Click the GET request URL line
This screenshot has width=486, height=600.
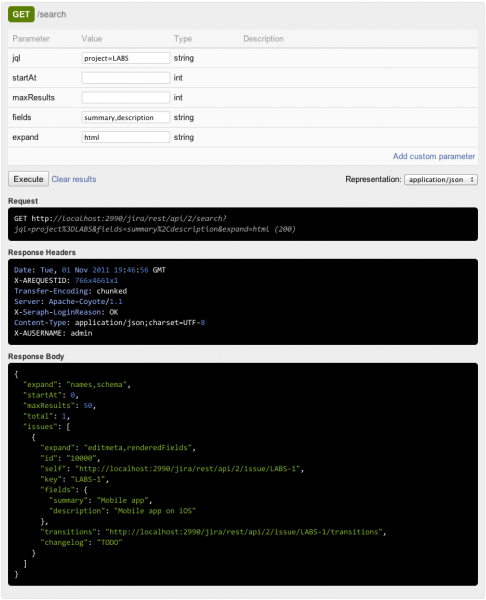[x=120, y=218]
